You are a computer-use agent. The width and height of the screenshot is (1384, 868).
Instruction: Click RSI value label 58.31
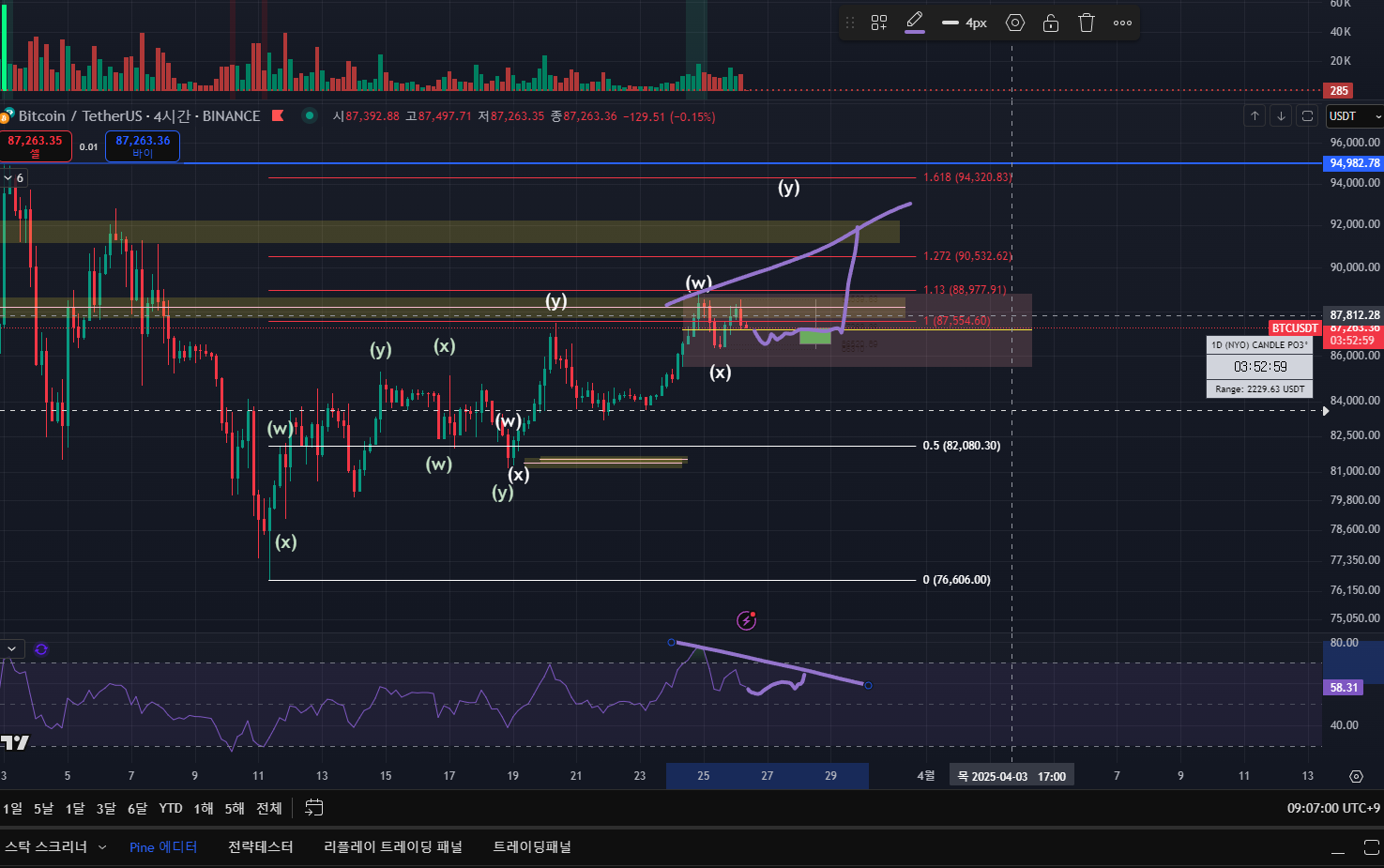[1344, 688]
